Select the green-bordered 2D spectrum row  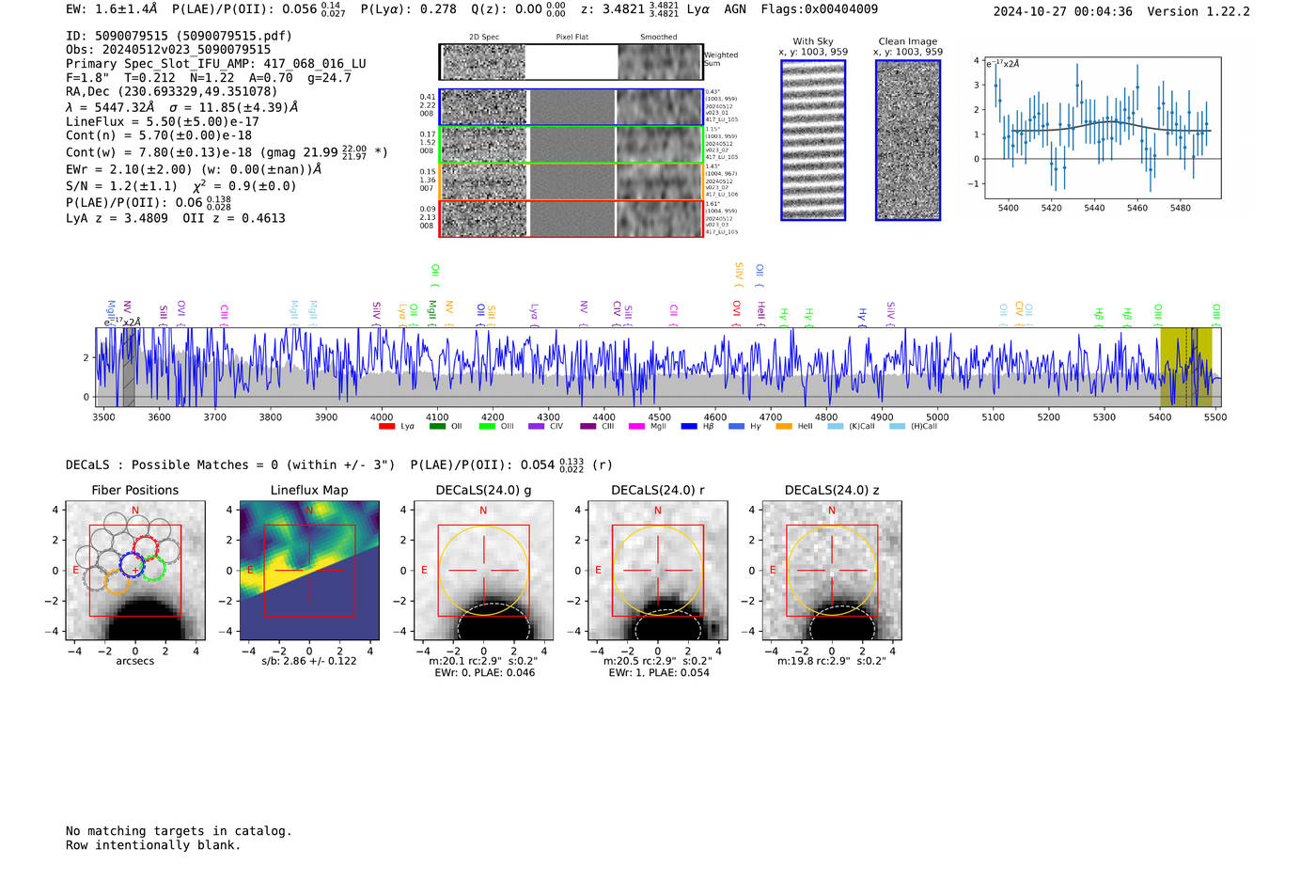571,145
